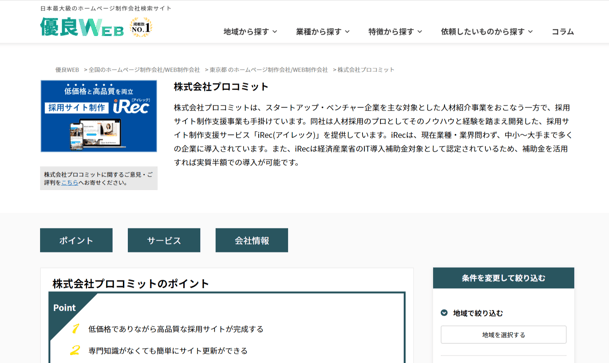Viewport: 609px width, 363px height.
Task: Click the こちら feedback link
Action: coord(70,182)
